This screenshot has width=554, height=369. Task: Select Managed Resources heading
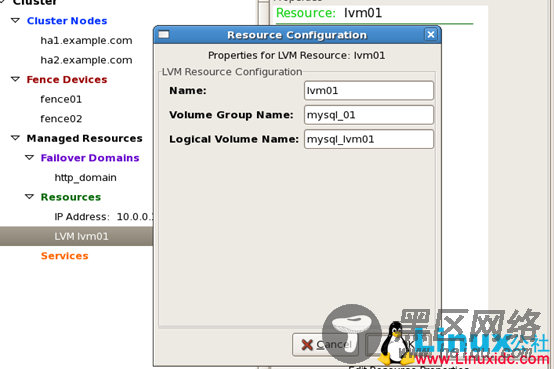[84, 138]
